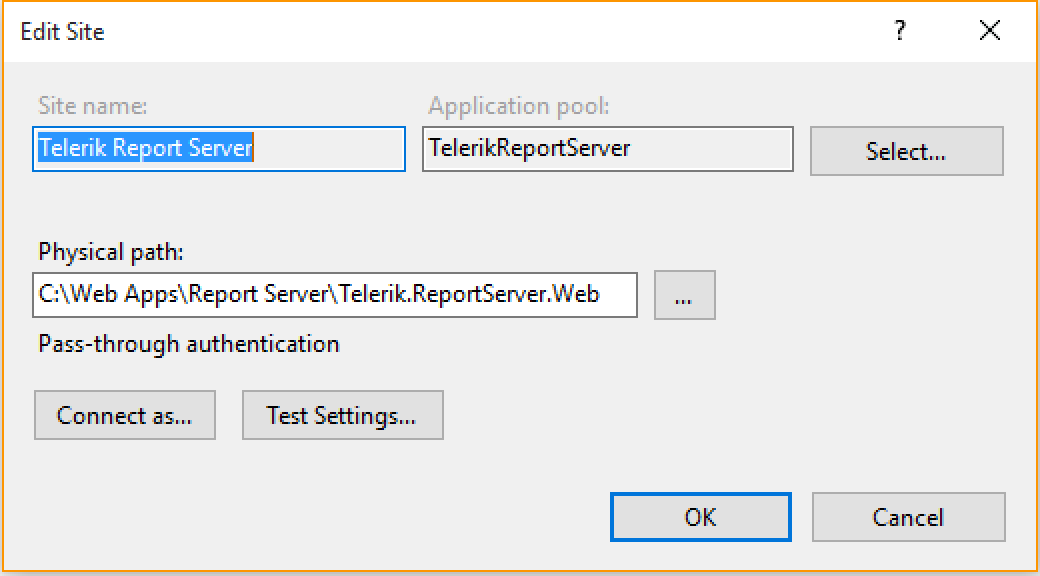Viewport: 1040px width, 576px height.
Task: Browse for physical path with ... button
Action: coord(684,295)
